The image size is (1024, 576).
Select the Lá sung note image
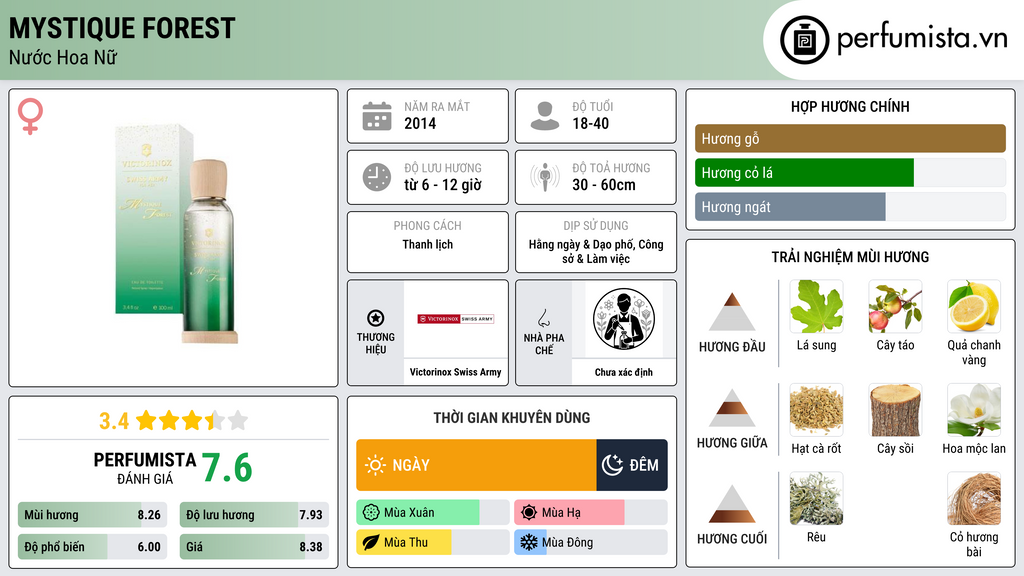pos(816,307)
